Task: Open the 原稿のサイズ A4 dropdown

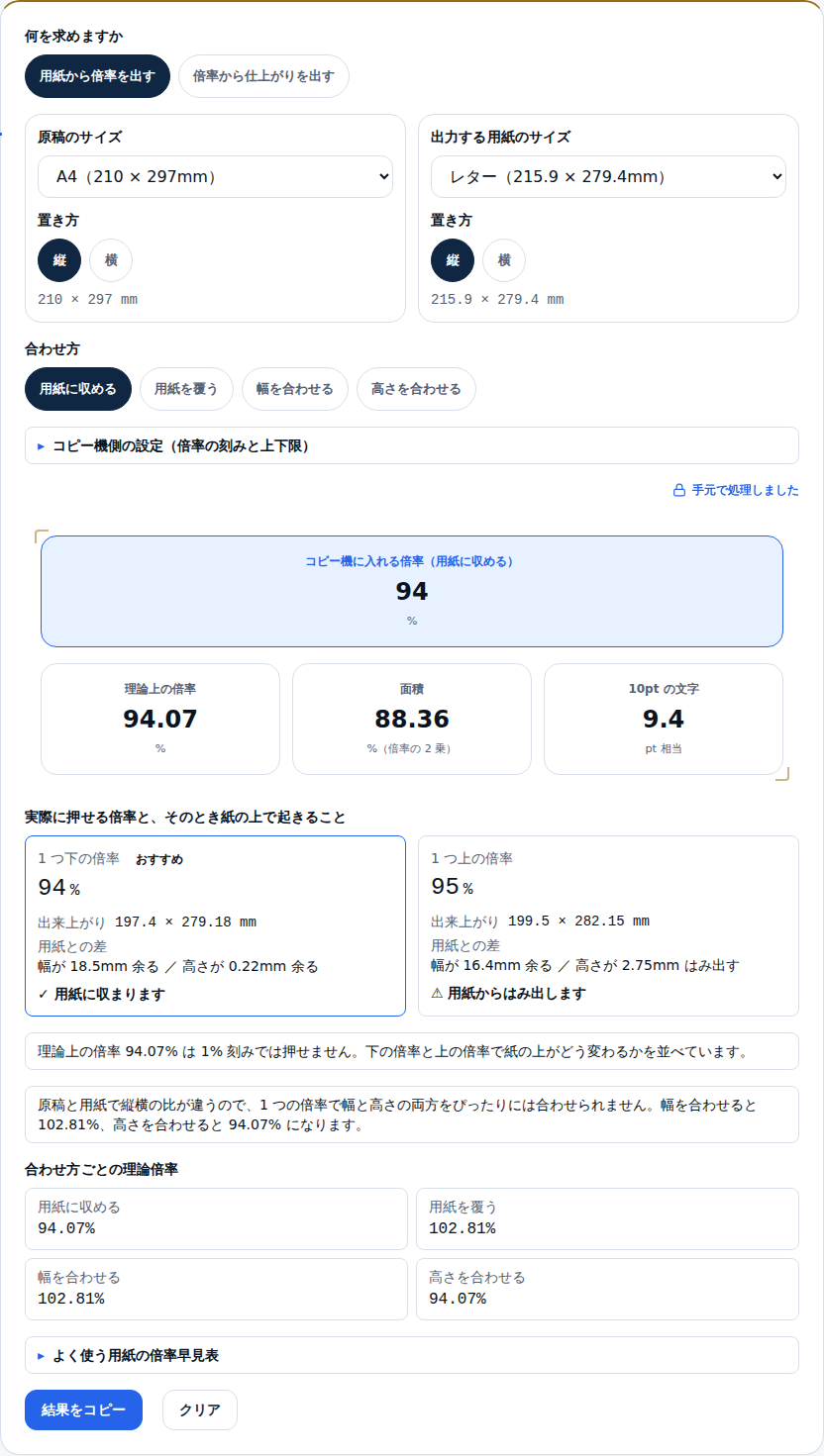Action: coord(215,177)
